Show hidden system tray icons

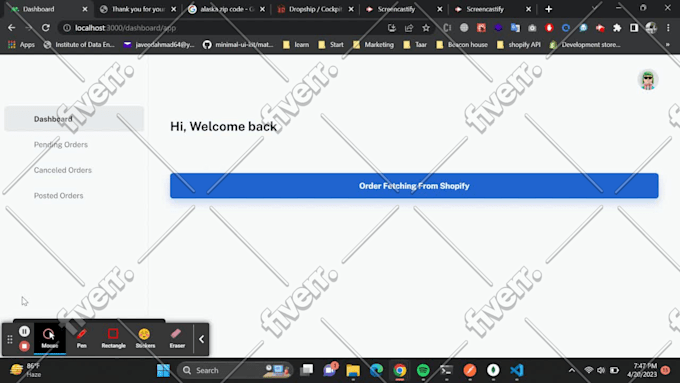[572, 370]
